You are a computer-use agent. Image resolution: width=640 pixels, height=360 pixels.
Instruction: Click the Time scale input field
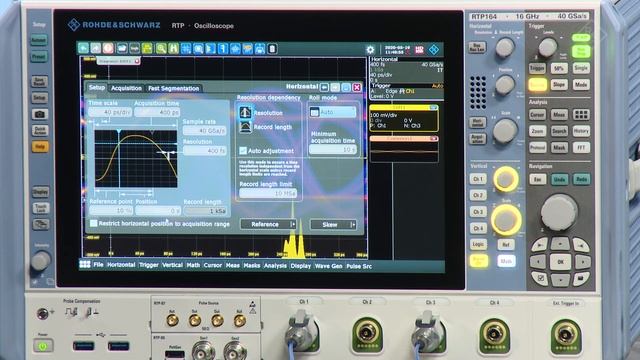[110, 112]
